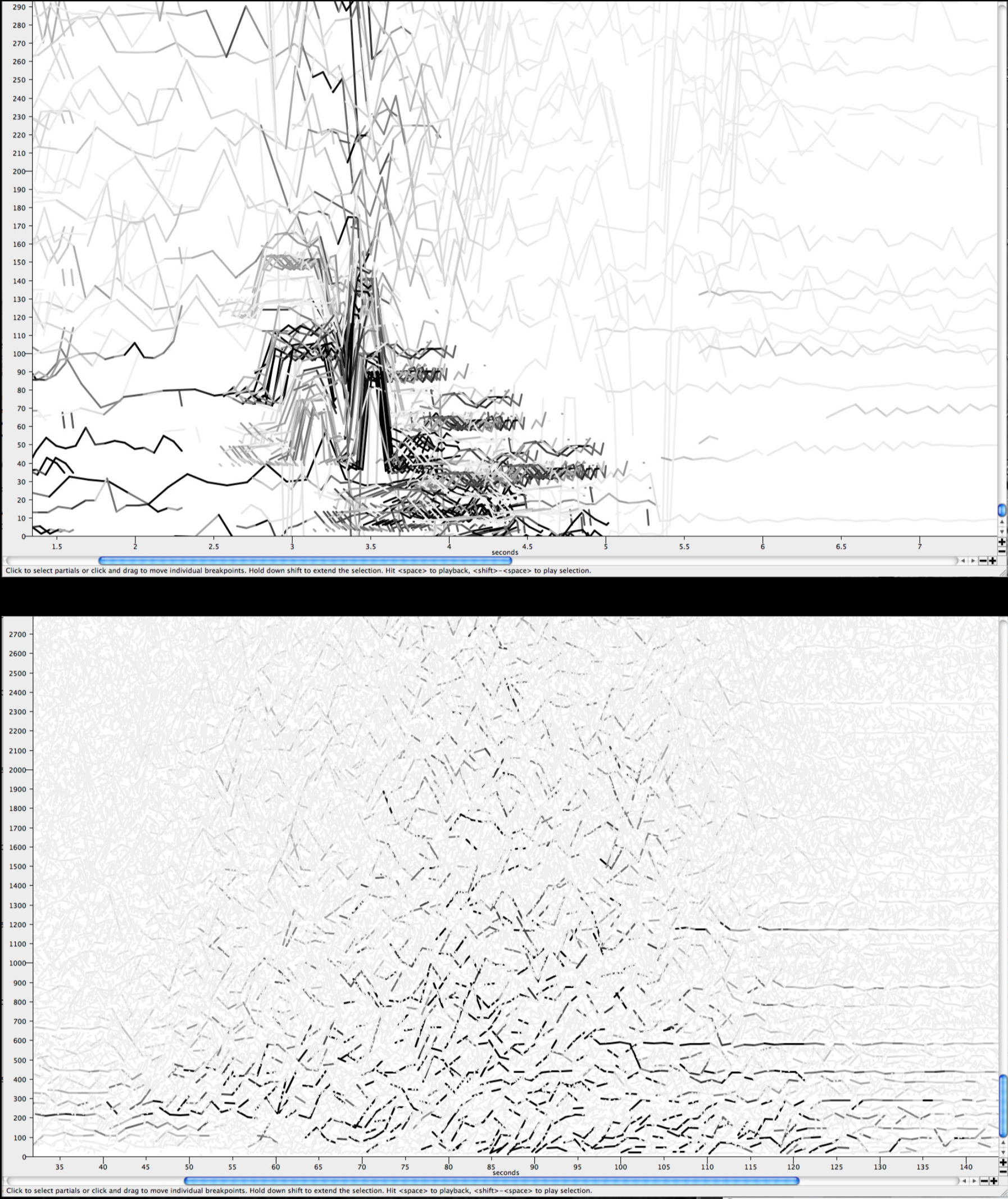
Task: Click the '2000' frequency axis label
Action: point(18,770)
